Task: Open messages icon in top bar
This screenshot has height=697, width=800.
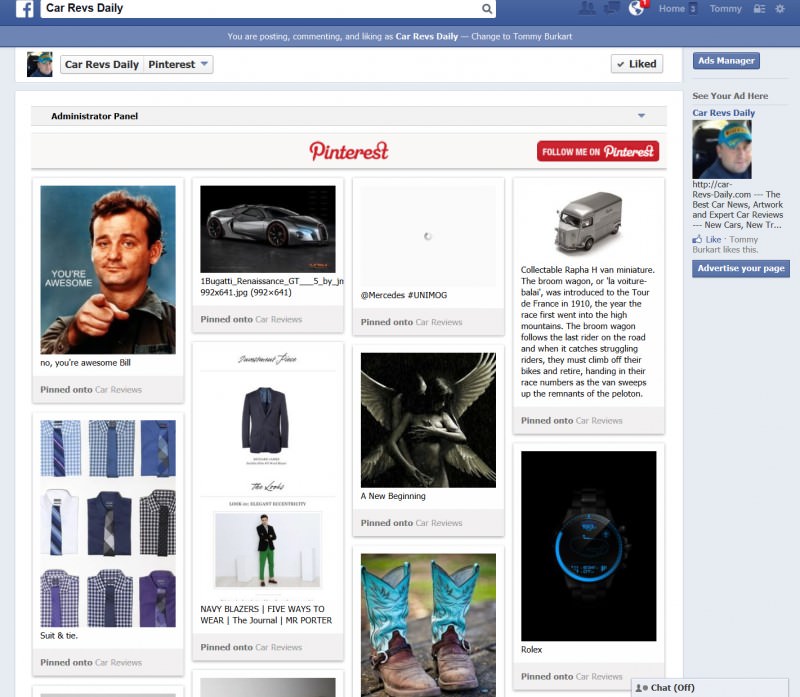Action: coord(611,8)
